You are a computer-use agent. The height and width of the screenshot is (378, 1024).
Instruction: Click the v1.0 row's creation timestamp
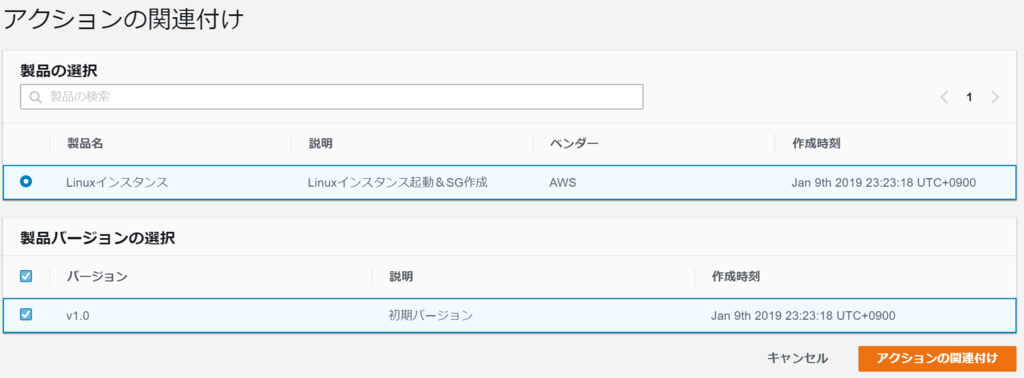coord(803,315)
